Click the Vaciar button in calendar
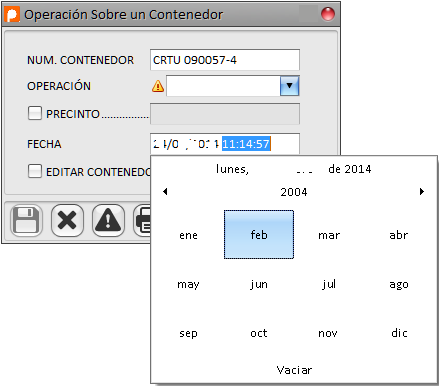 [x=294, y=370]
